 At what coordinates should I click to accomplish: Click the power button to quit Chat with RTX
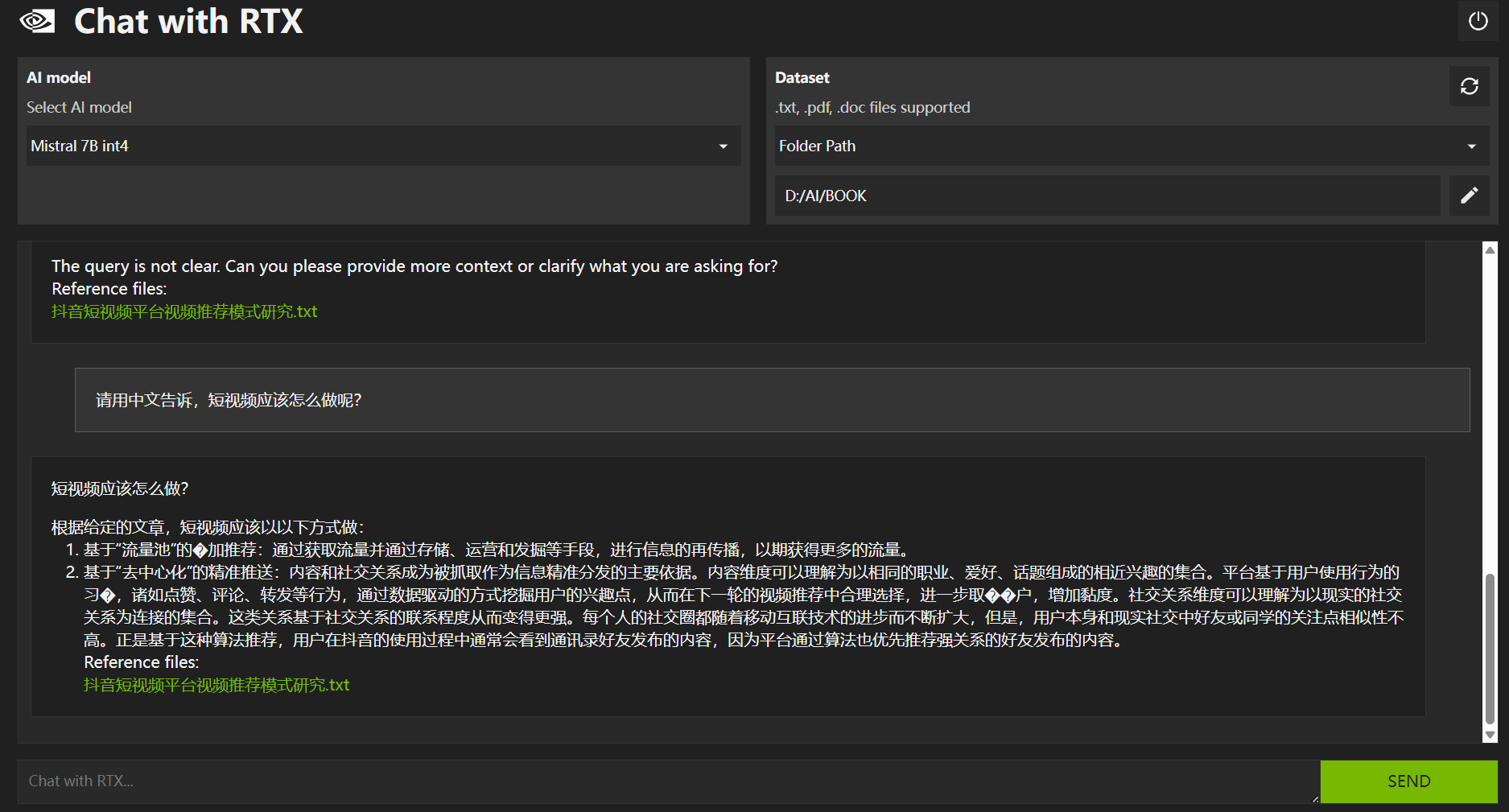1478,21
